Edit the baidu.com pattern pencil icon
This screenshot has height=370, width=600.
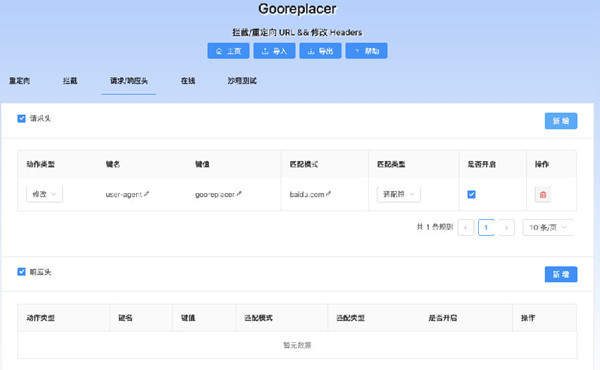click(x=328, y=194)
